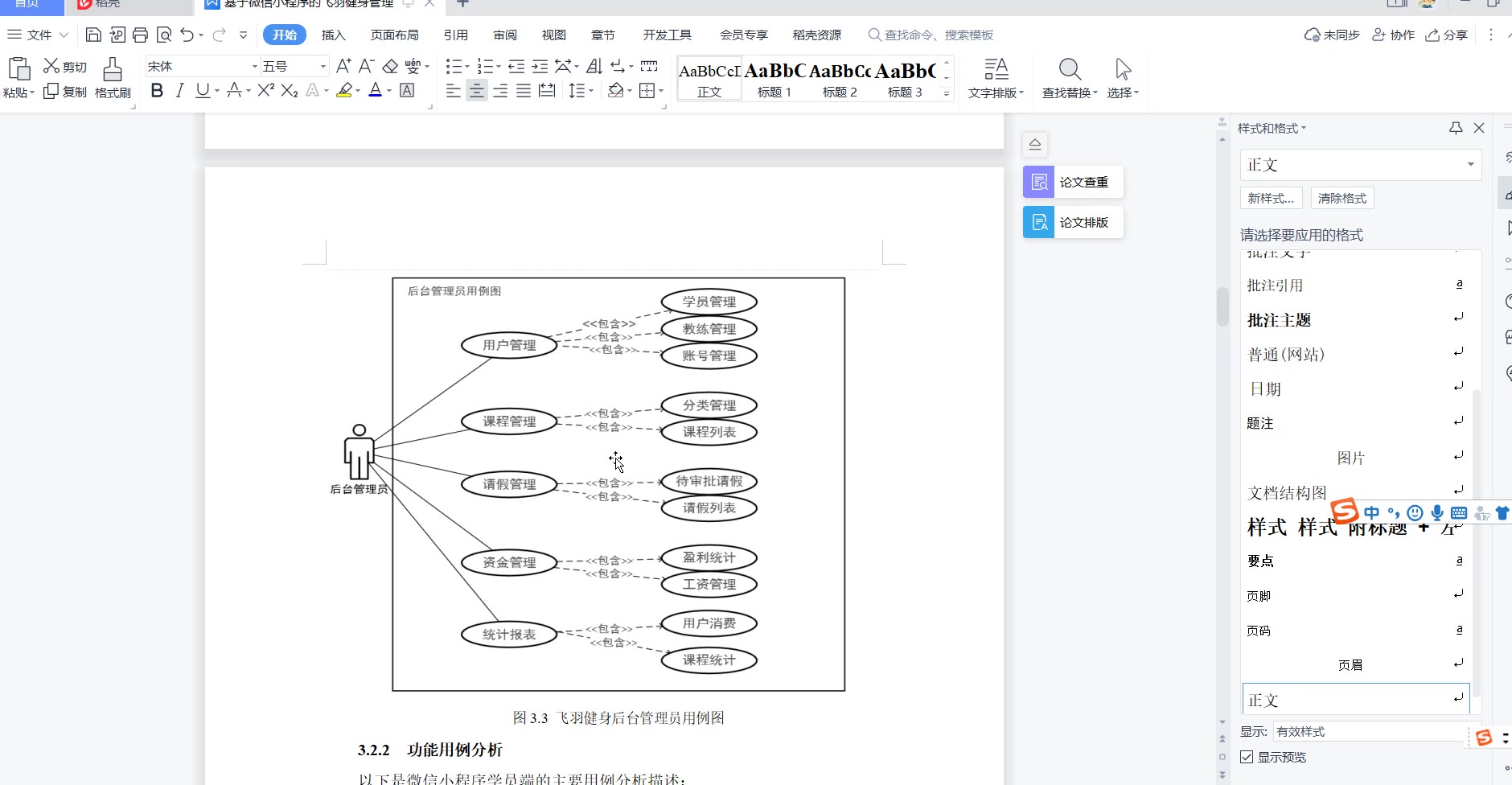Image resolution: width=1512 pixels, height=785 pixels.
Task: Close the 样式和格式 panel
Action: pos(1478,128)
